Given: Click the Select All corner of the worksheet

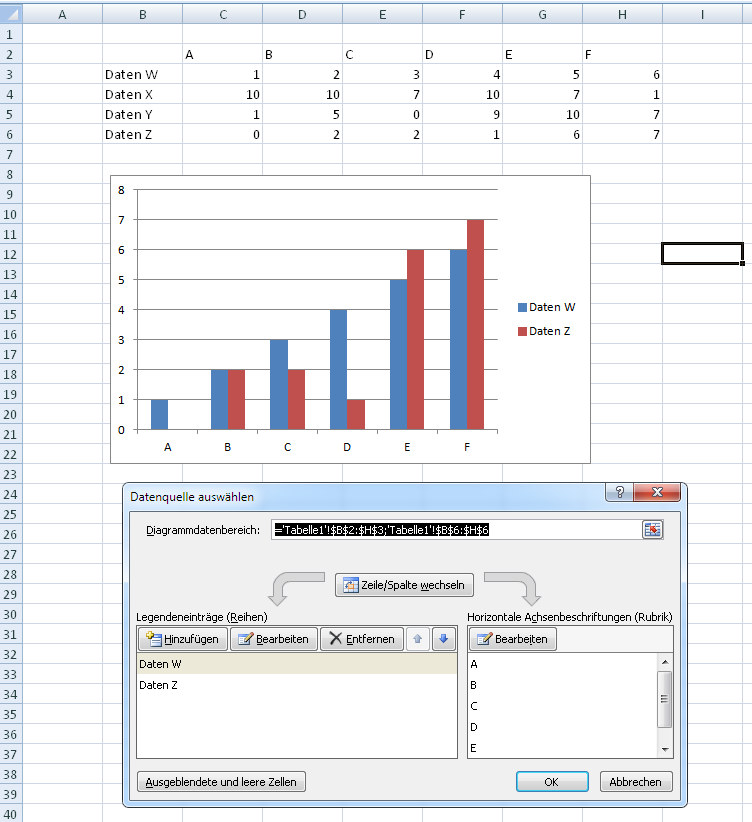Looking at the screenshot, I should tap(10, 14).
